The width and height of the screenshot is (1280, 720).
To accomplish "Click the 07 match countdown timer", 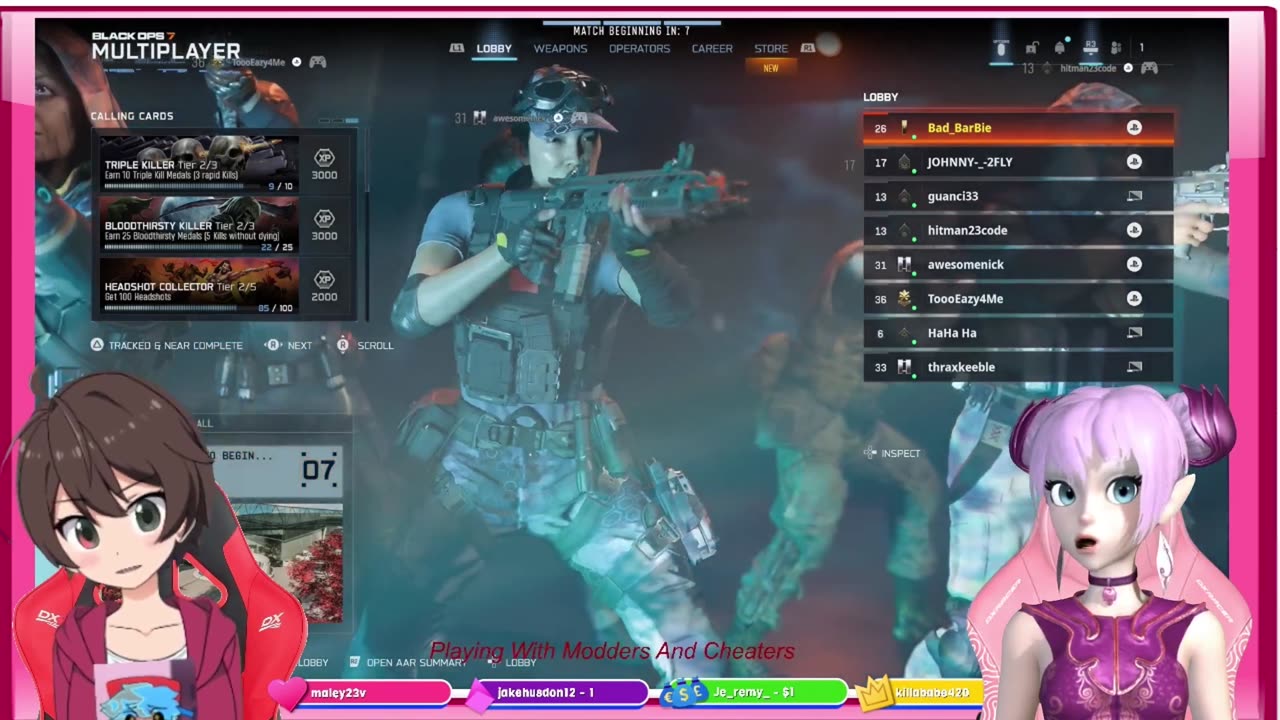I will coord(319,469).
